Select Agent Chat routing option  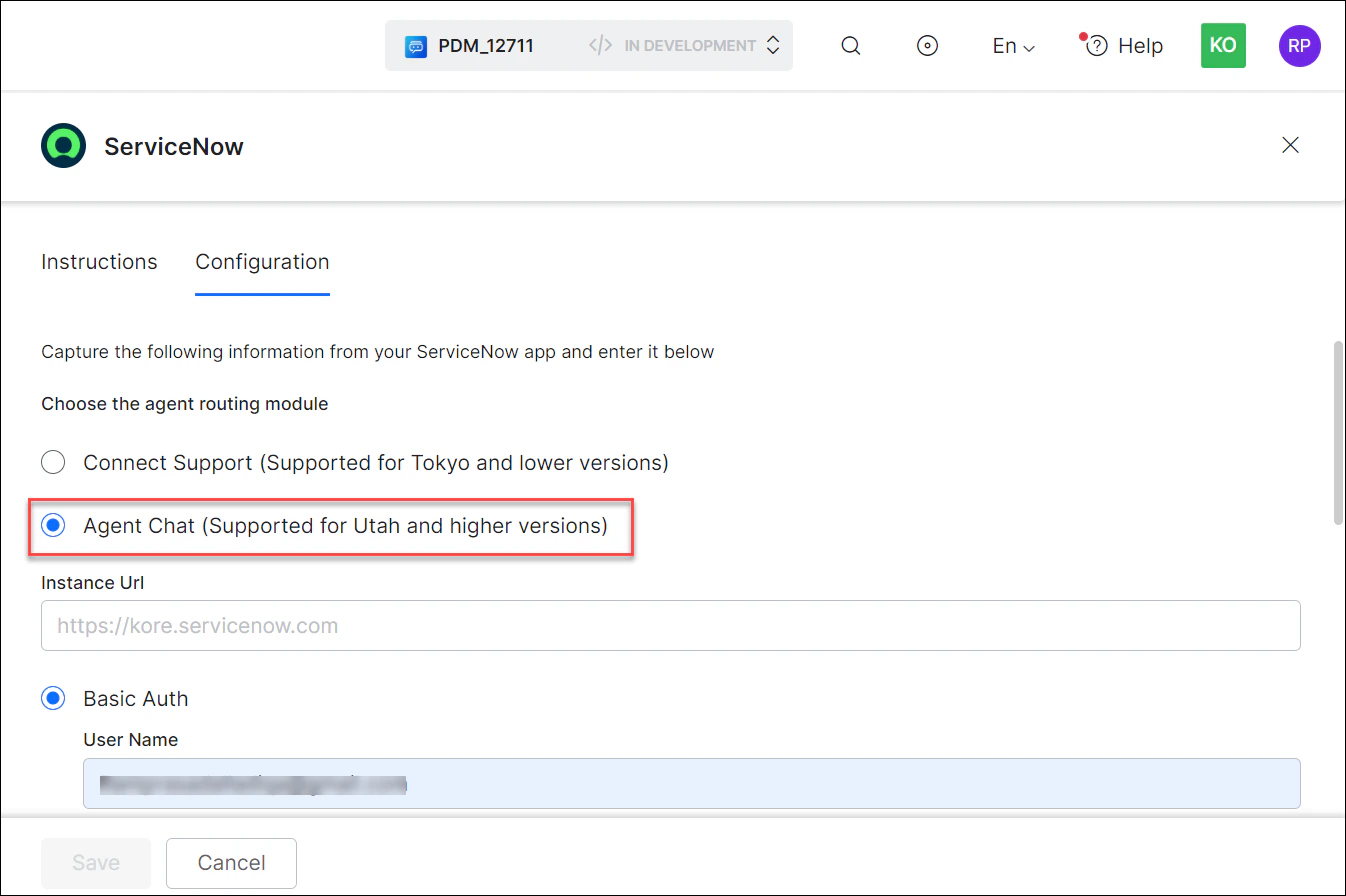[52, 524]
